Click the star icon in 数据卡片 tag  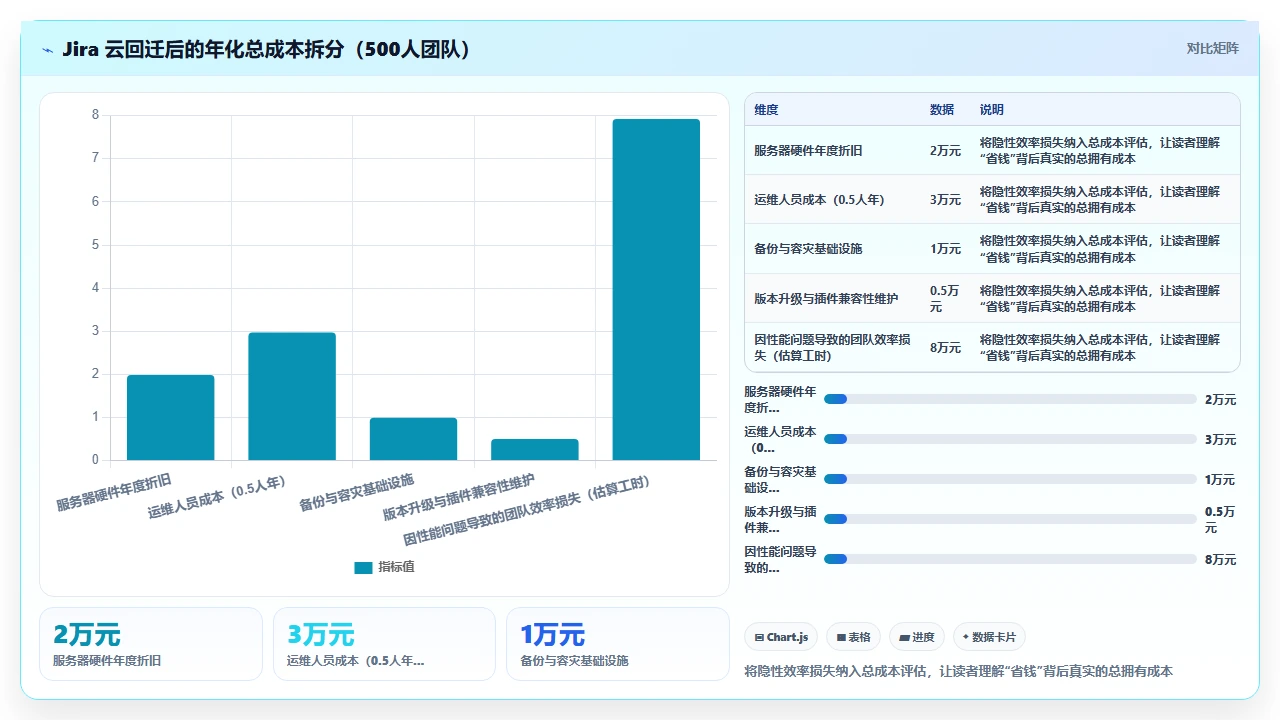coord(966,637)
